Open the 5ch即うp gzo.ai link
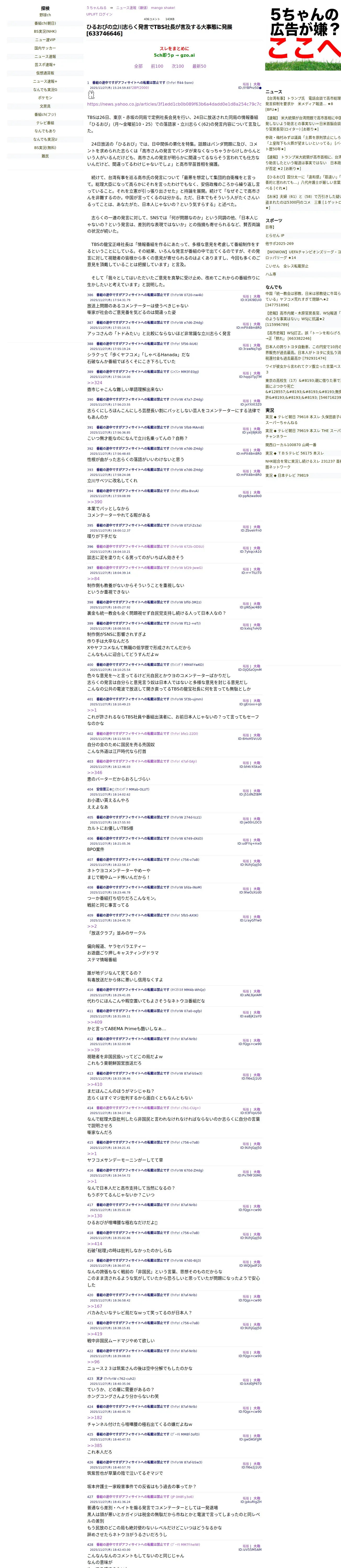 pos(174,55)
